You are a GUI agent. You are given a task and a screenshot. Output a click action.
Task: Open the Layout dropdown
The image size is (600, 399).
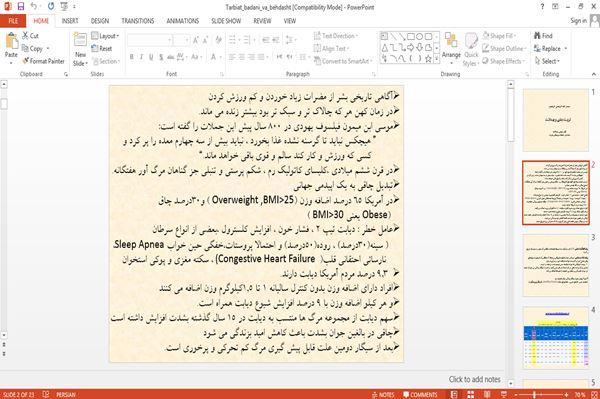(x=106, y=36)
